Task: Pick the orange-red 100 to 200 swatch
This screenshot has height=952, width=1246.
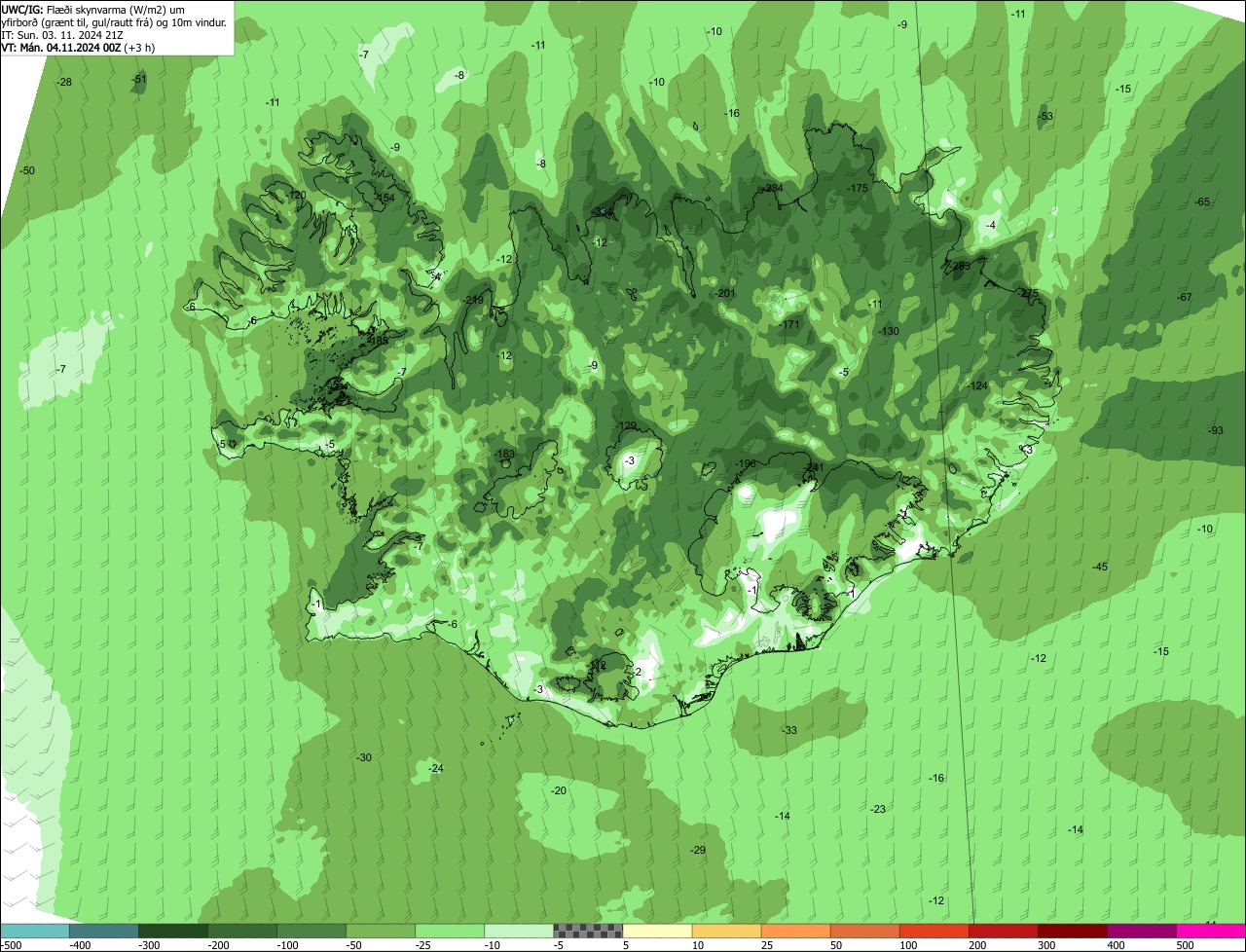Action: (934, 931)
